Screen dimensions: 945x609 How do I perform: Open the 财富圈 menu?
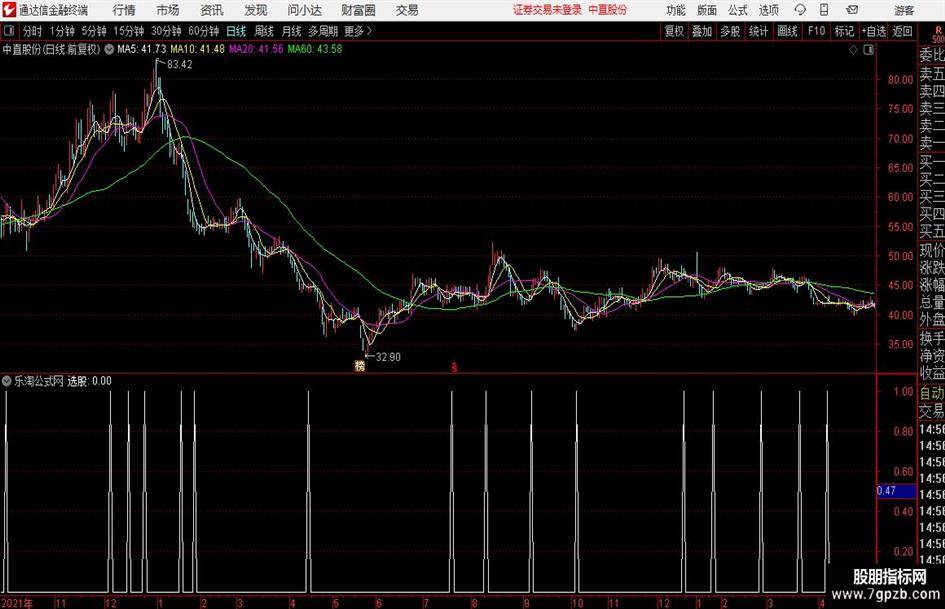(x=358, y=10)
